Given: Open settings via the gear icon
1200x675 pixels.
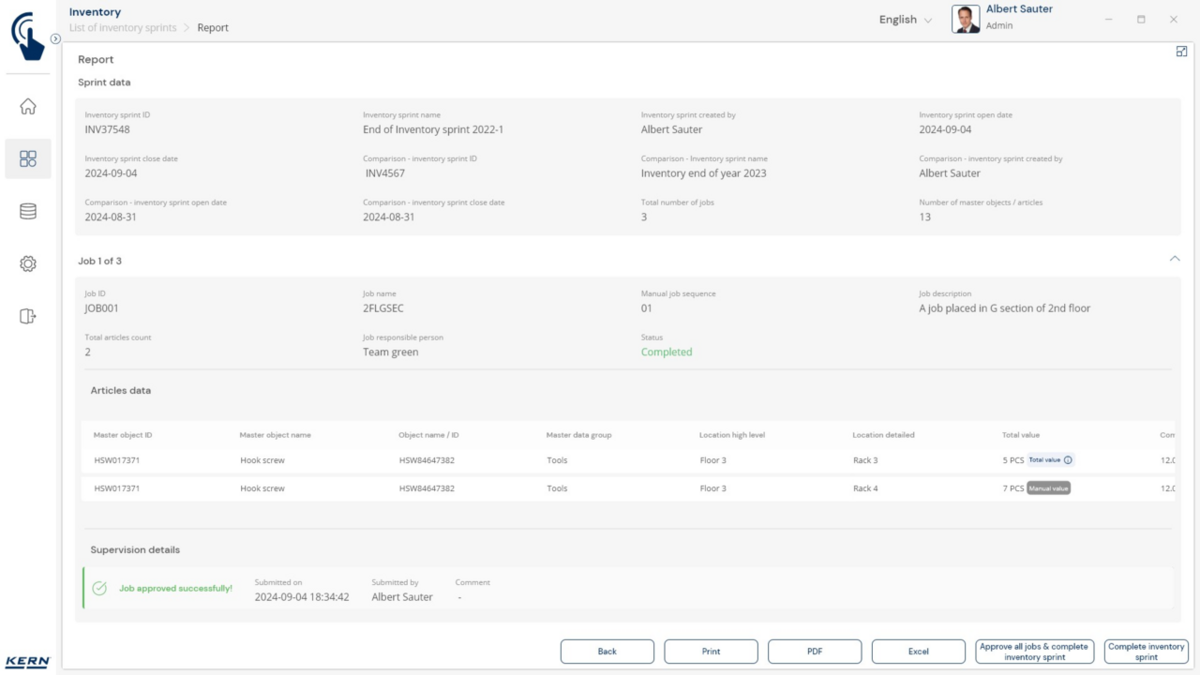Looking at the screenshot, I should (x=28, y=264).
